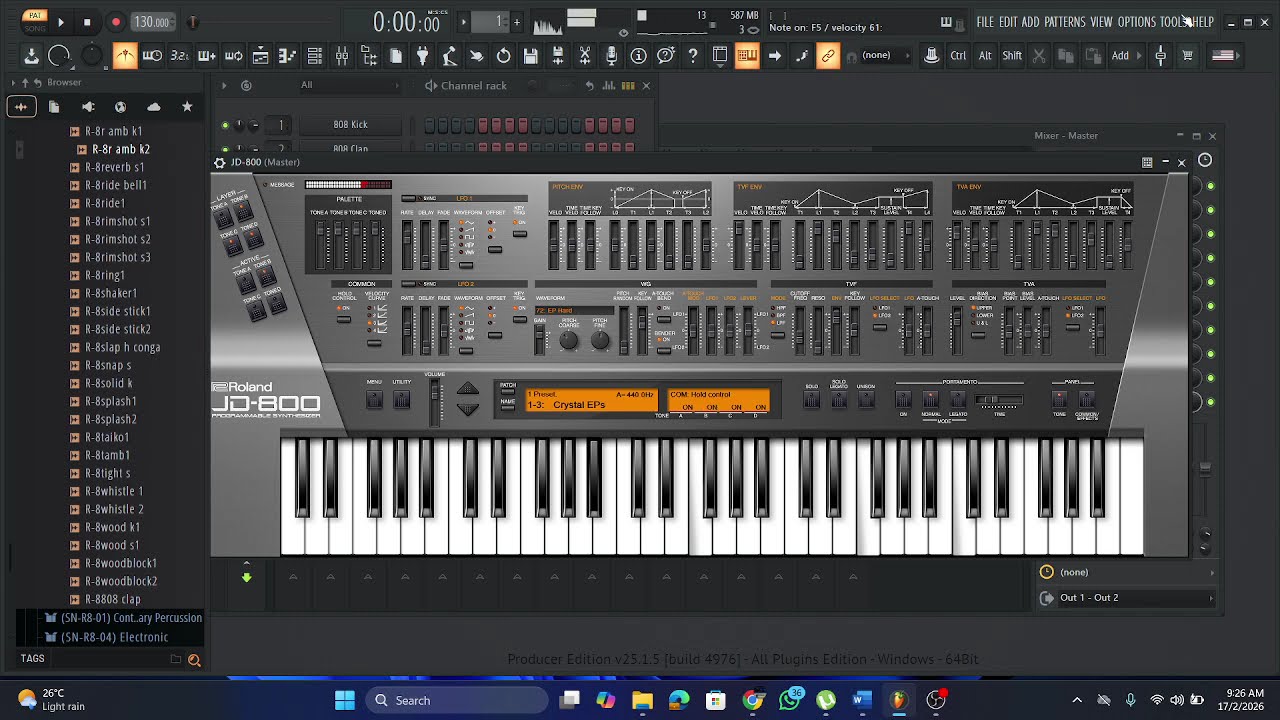This screenshot has height=720, width=1280.
Task: Save project with the floppy disk icon
Action: coord(531,56)
